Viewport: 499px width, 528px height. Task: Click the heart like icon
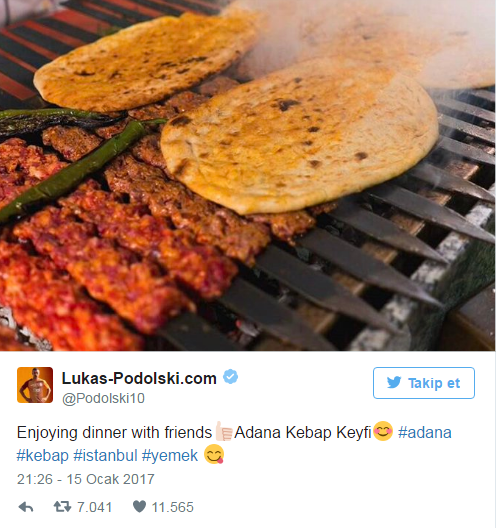point(139,507)
